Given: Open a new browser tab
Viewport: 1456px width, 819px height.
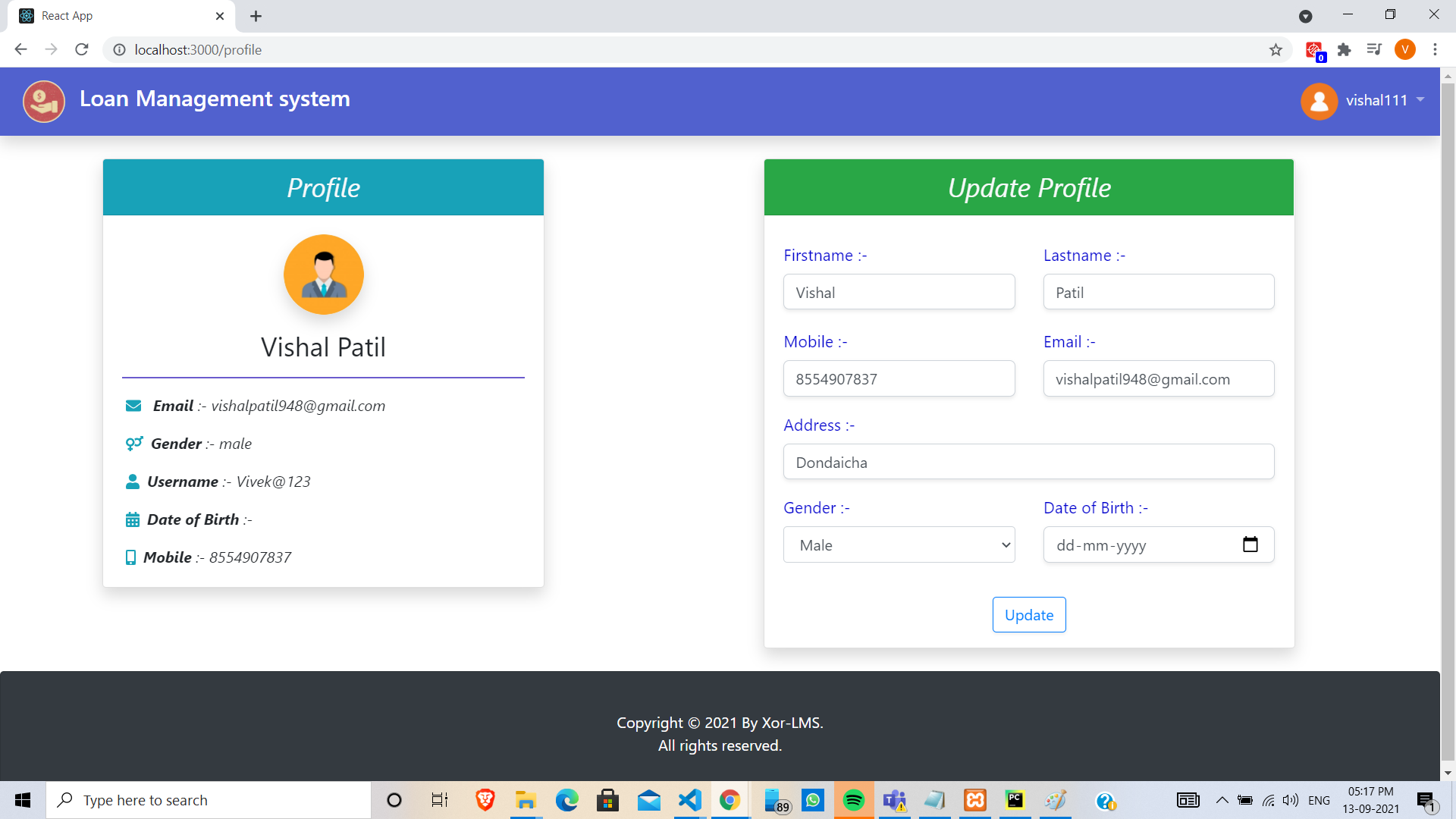Looking at the screenshot, I should [x=256, y=16].
